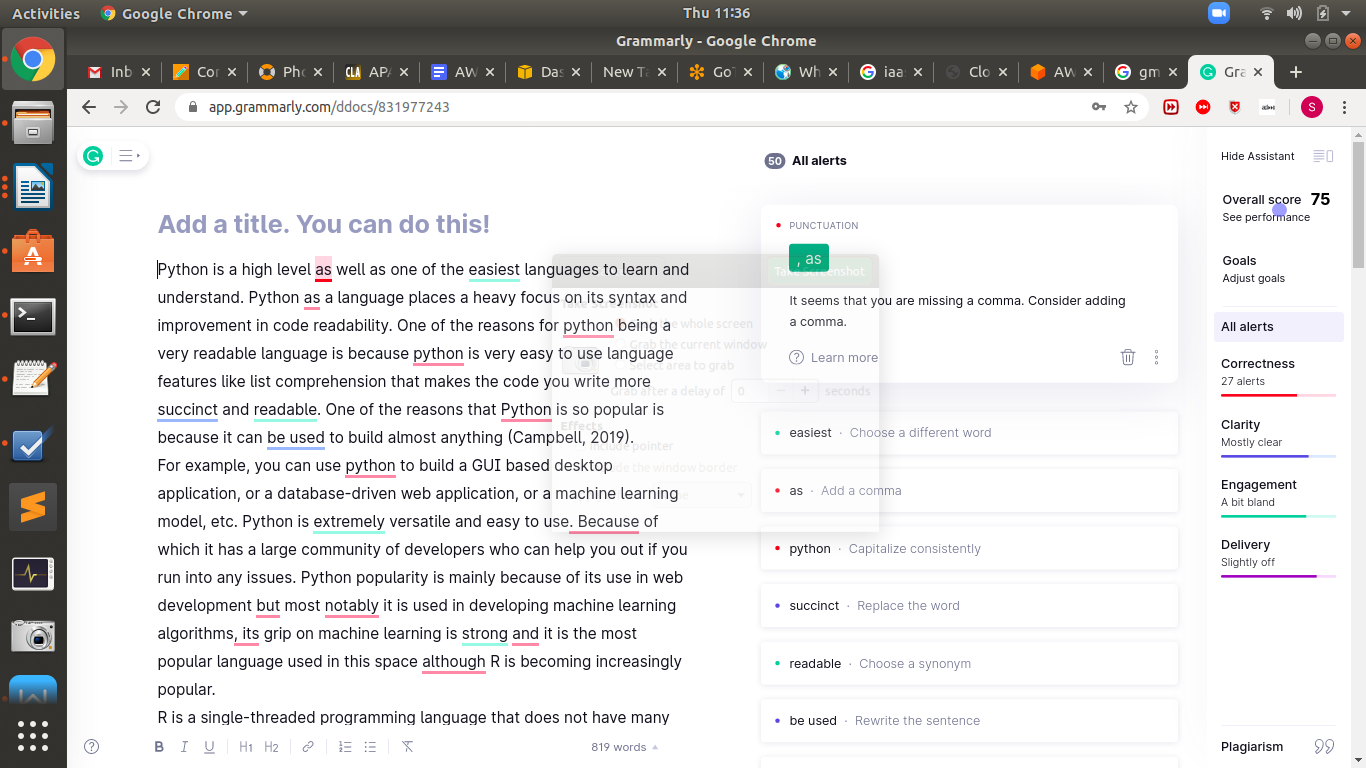Screen dimensions: 1366x768
Task: Open the Zoom icon in the top bar
Action: tap(1218, 13)
